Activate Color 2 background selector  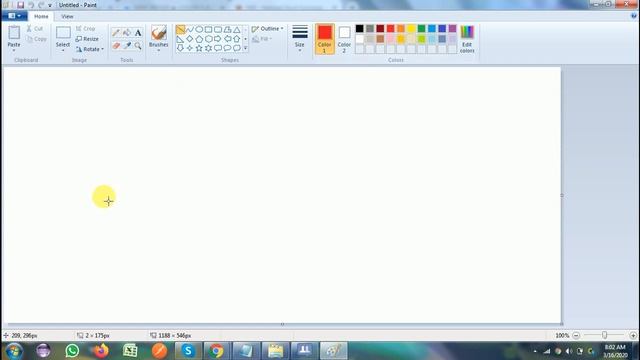pos(344,39)
